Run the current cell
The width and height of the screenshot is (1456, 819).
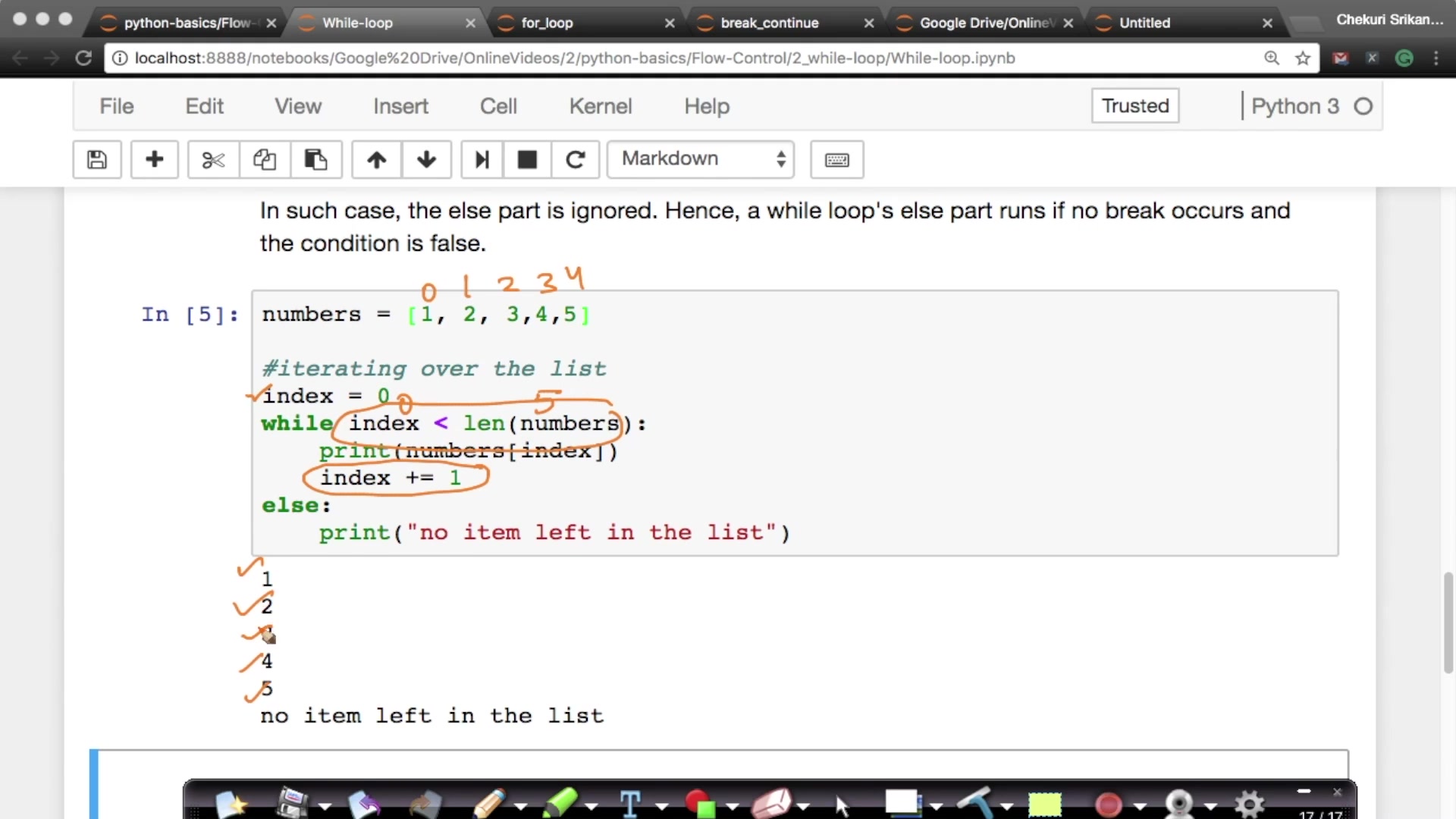pyautogui.click(x=482, y=159)
